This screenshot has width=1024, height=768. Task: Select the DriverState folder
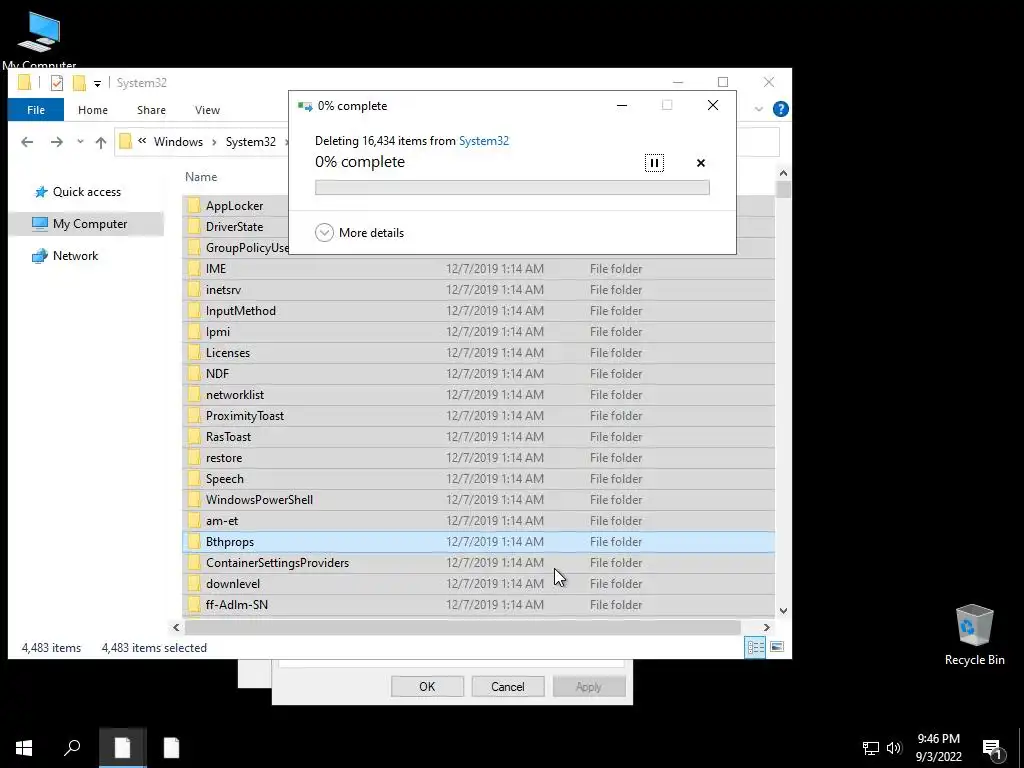[234, 227]
